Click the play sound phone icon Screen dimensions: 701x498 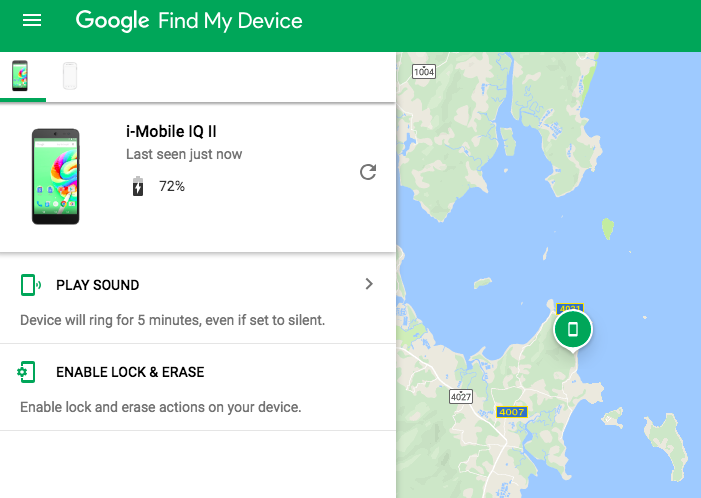click(x=30, y=285)
